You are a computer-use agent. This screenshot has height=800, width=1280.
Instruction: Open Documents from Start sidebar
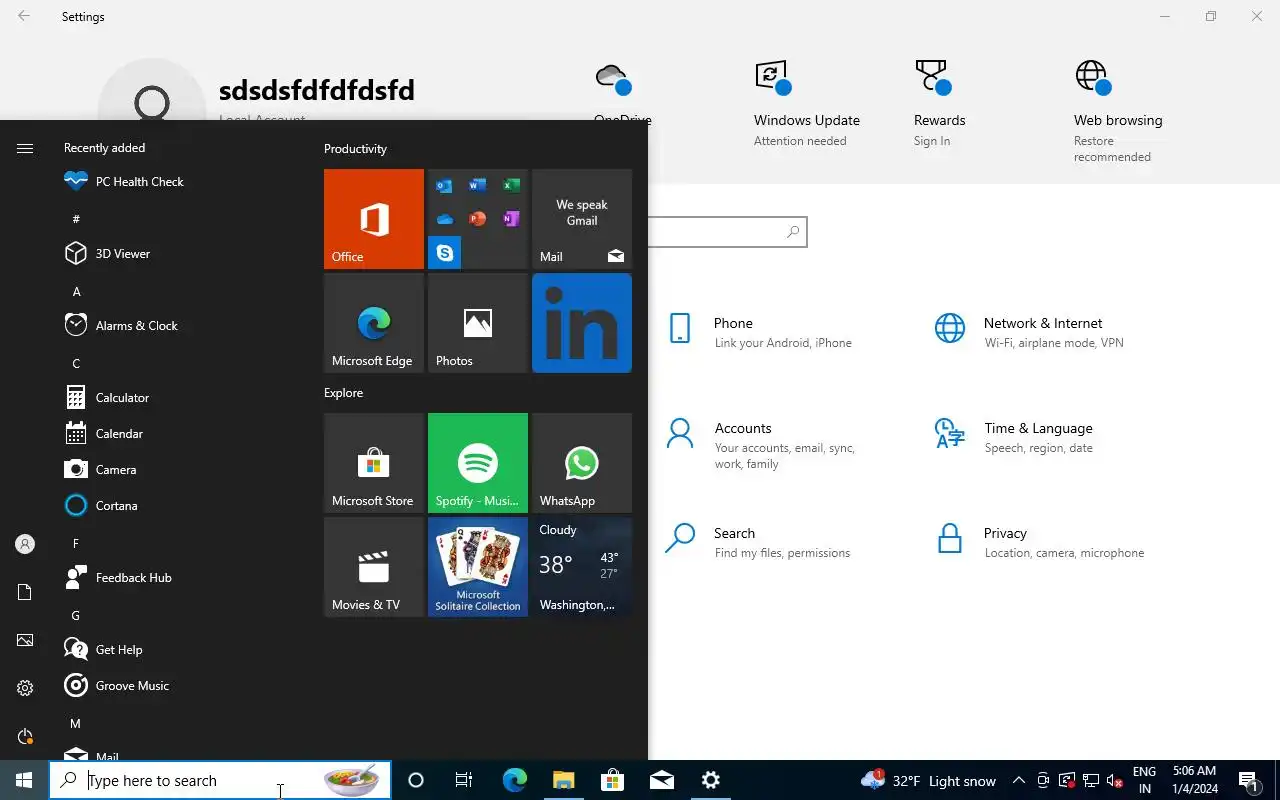click(x=25, y=592)
